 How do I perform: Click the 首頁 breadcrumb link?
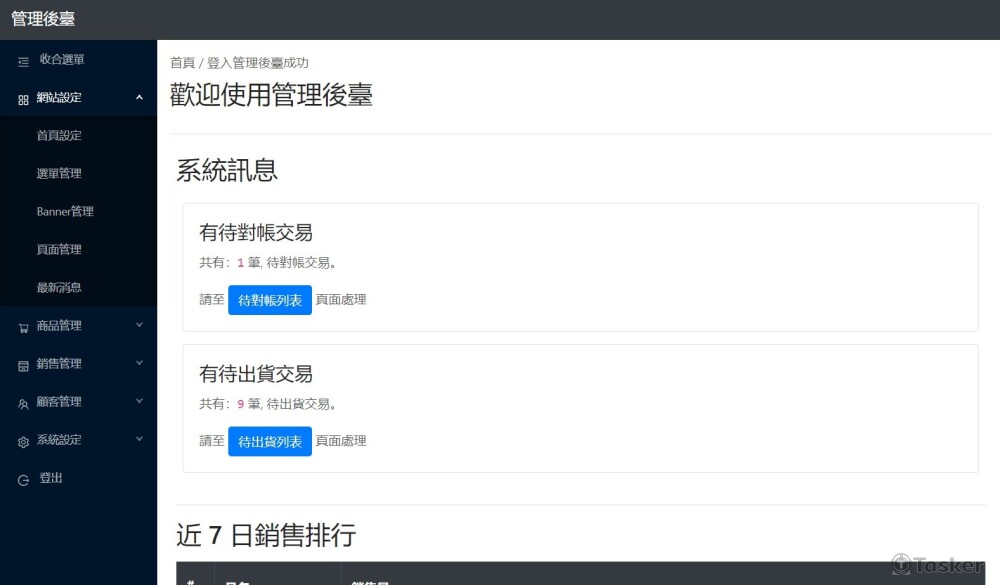(182, 63)
